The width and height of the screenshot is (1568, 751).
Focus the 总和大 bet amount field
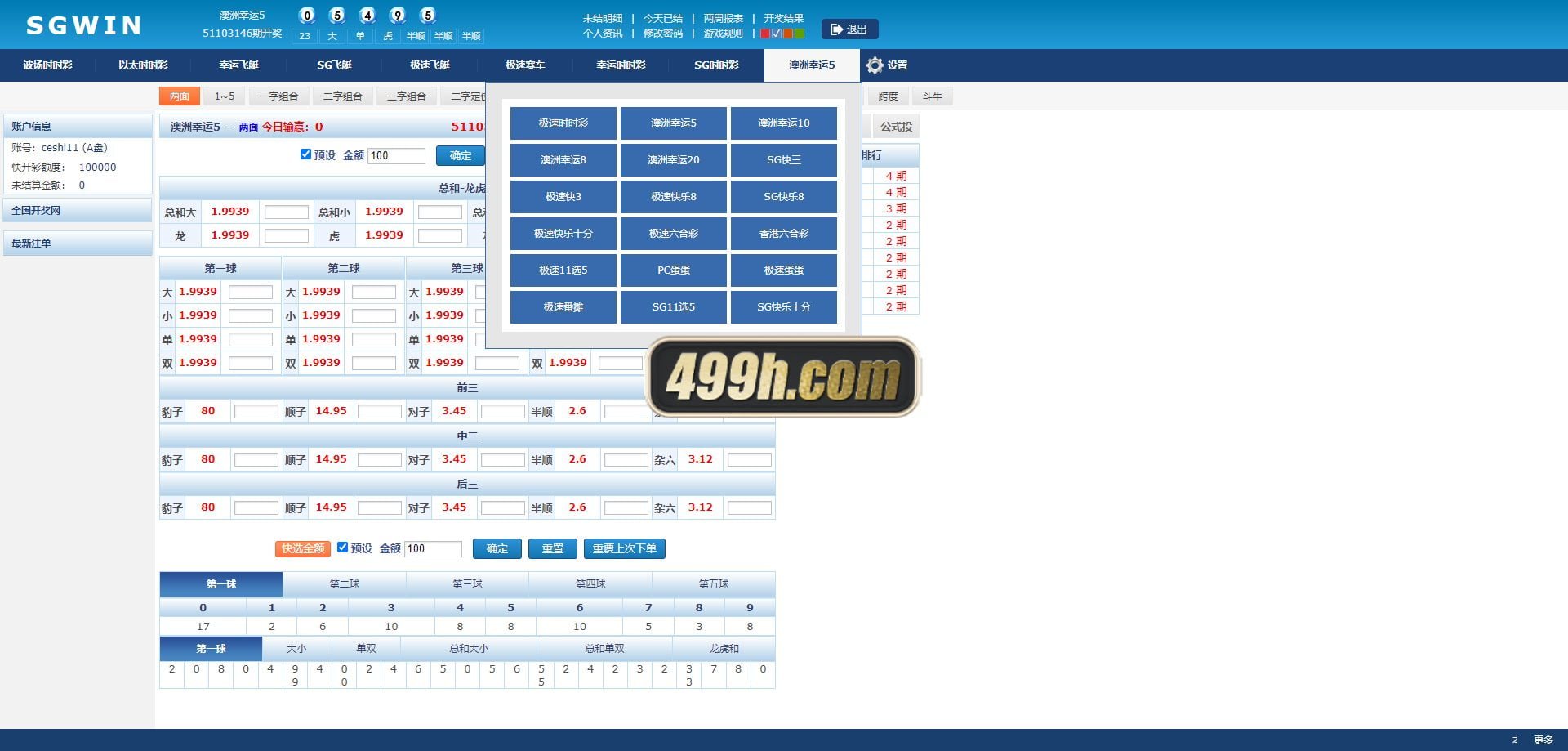pyautogui.click(x=287, y=212)
